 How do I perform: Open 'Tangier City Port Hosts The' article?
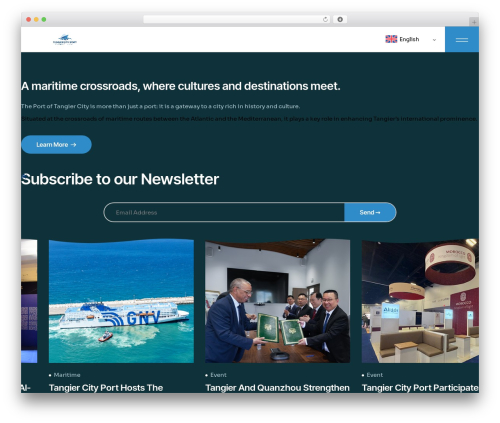click(106, 388)
